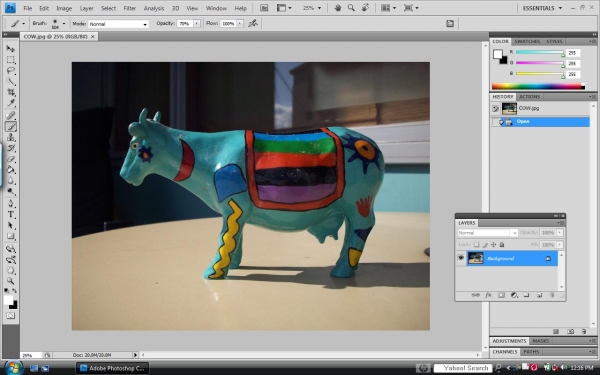The width and height of the screenshot is (600, 375).
Task: Open the Filter menu
Action: [129, 8]
